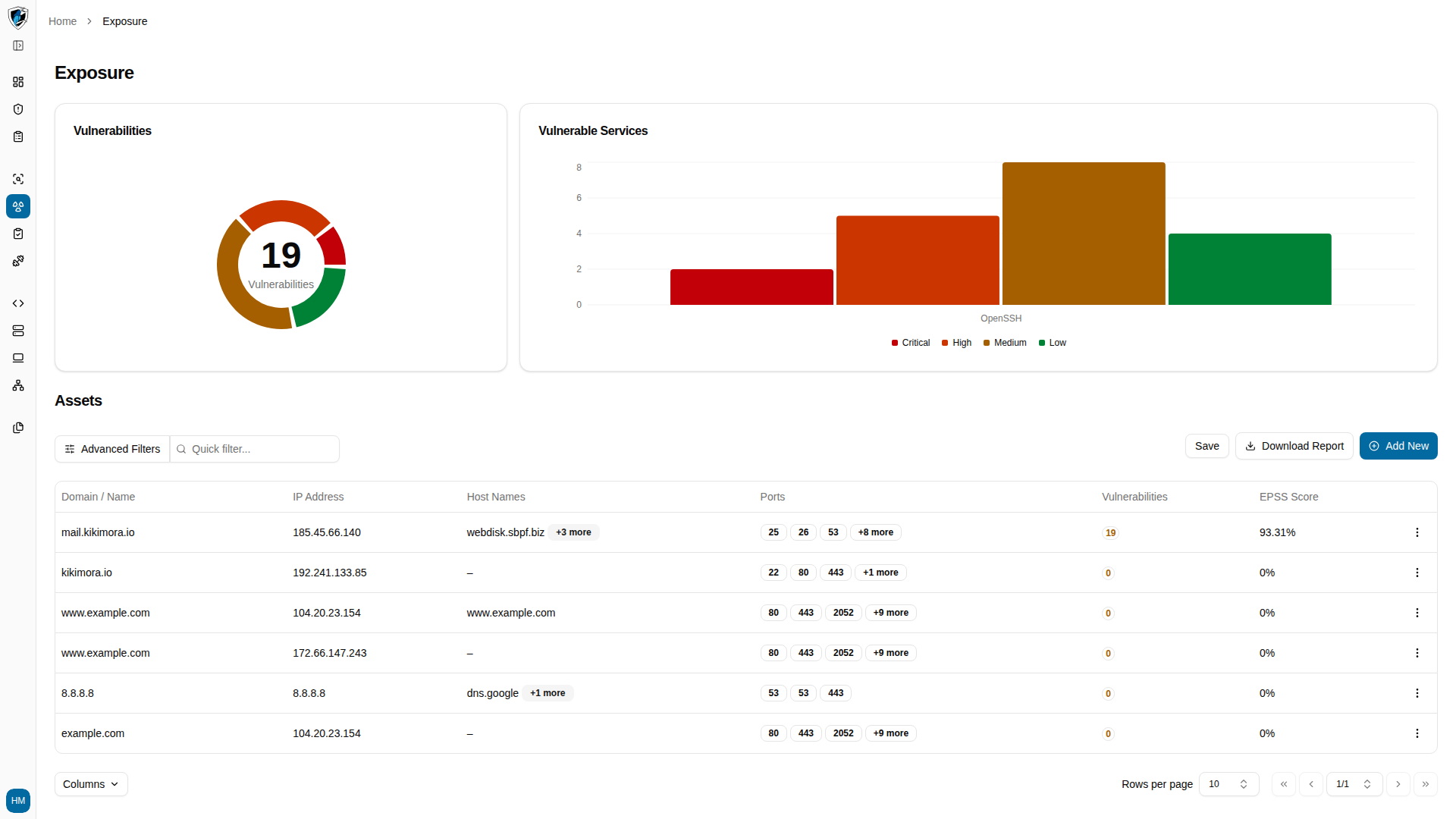Click the Low green bar in chart

coord(1250,269)
